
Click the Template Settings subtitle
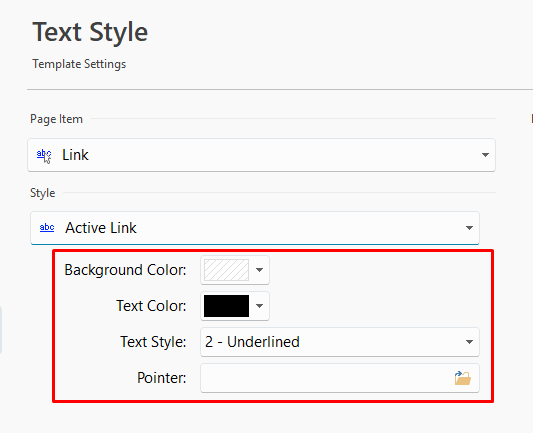[79, 64]
